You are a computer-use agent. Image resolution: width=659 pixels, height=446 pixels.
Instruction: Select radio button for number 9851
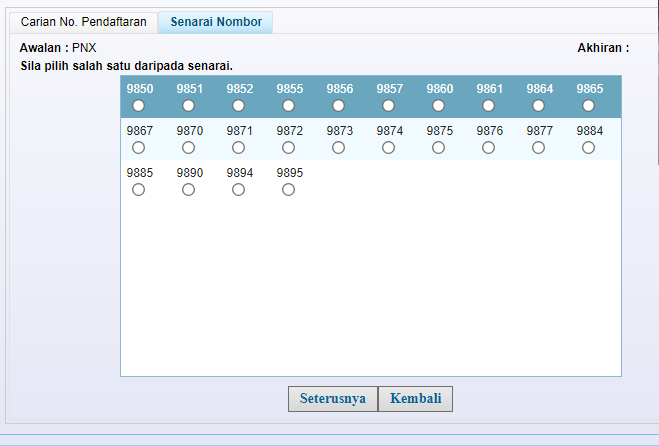(x=188, y=106)
